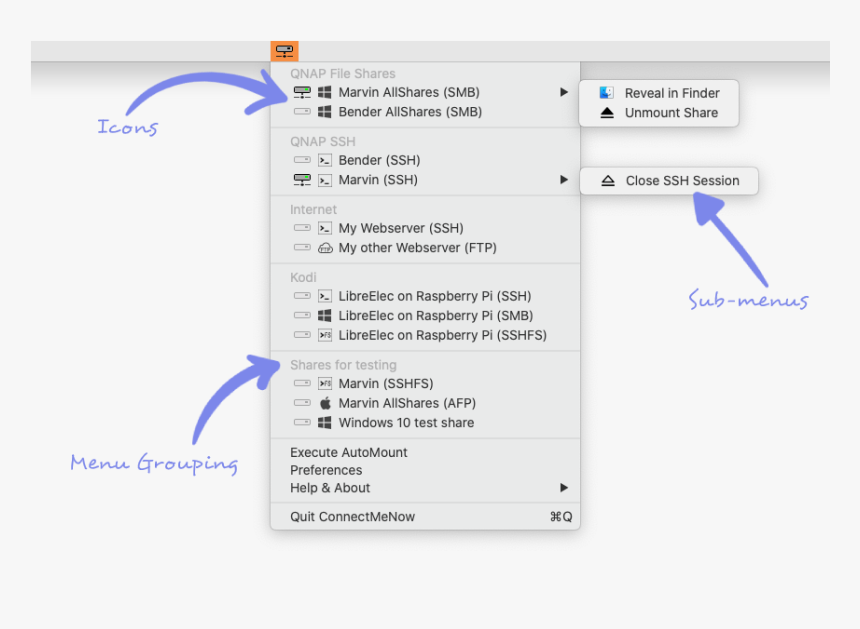Click Windows logo icon of Marvin AllShares (SMB)

pyautogui.click(x=325, y=92)
